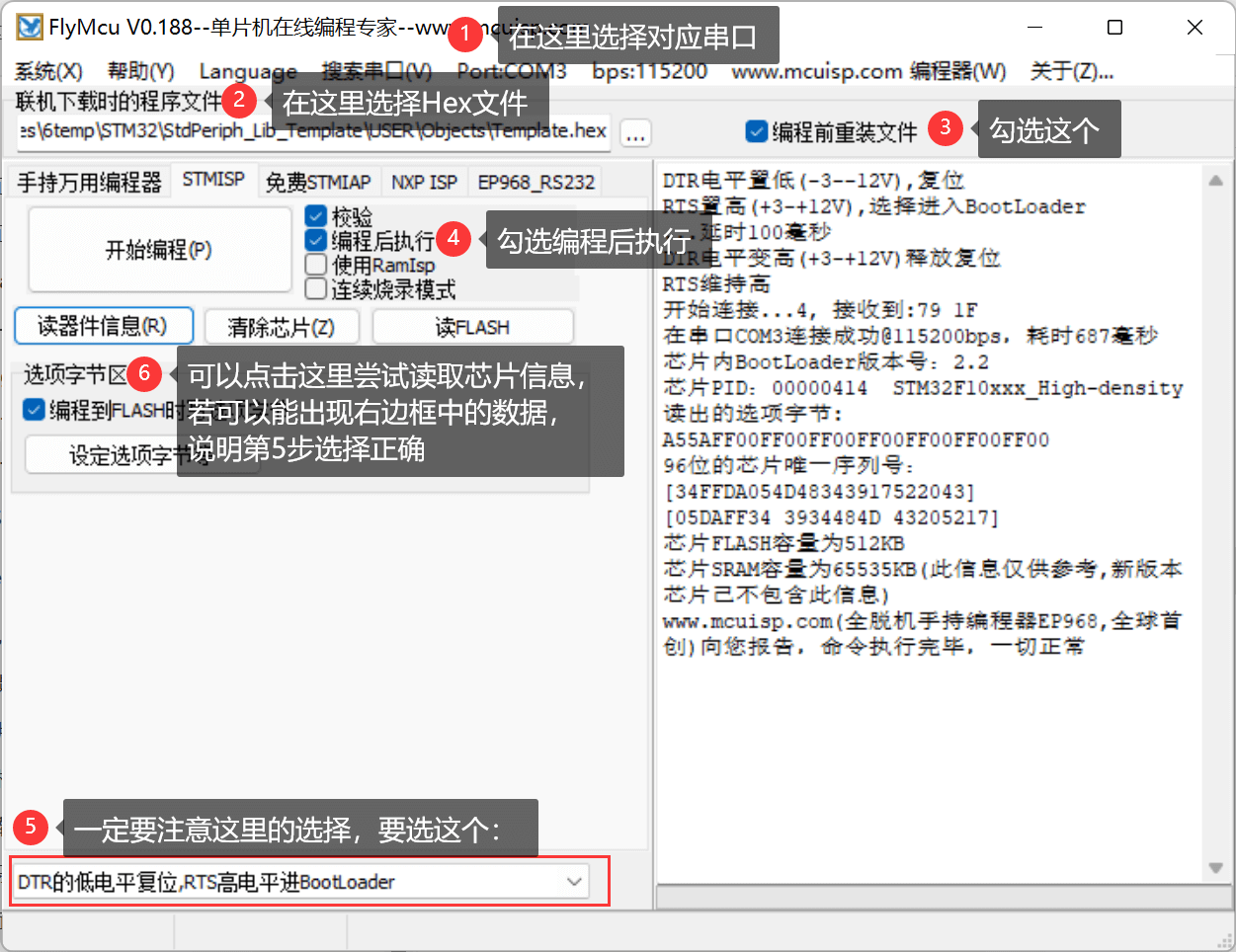Click the FlyMcu app icon in title bar
Image resolution: width=1236 pixels, height=952 pixels.
pos(30,27)
